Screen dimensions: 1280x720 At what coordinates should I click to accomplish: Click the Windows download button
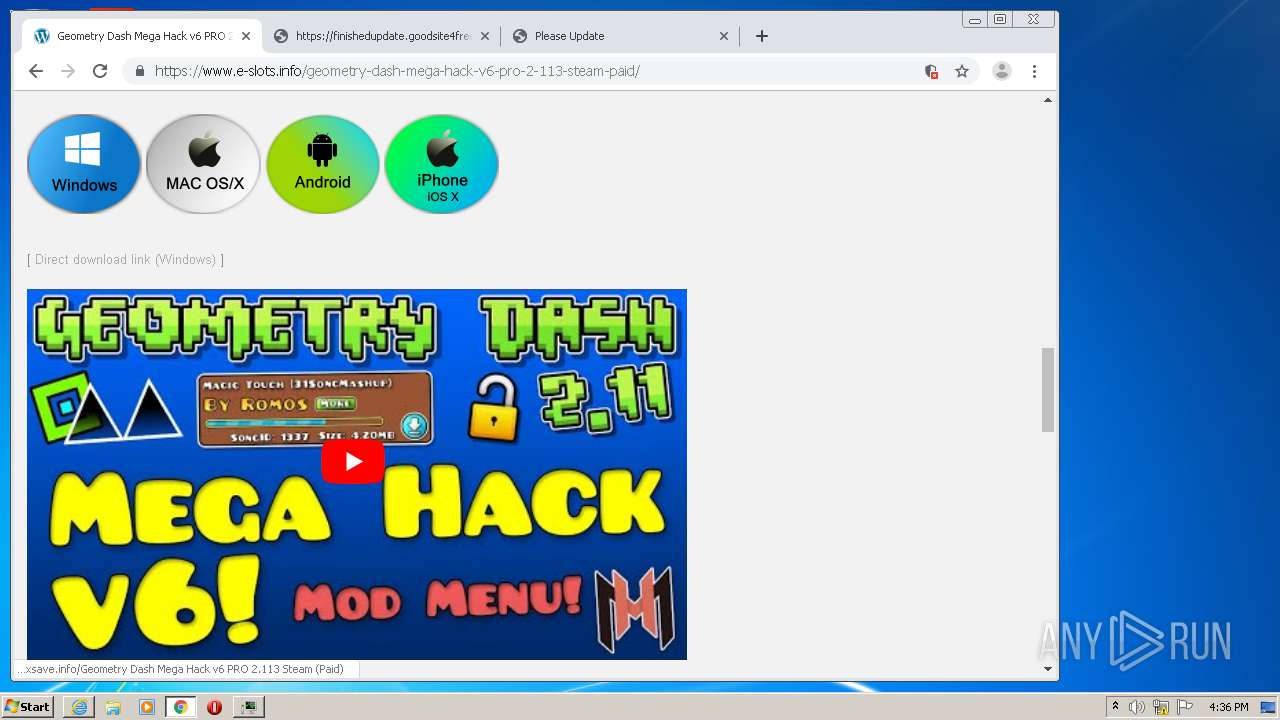84,164
